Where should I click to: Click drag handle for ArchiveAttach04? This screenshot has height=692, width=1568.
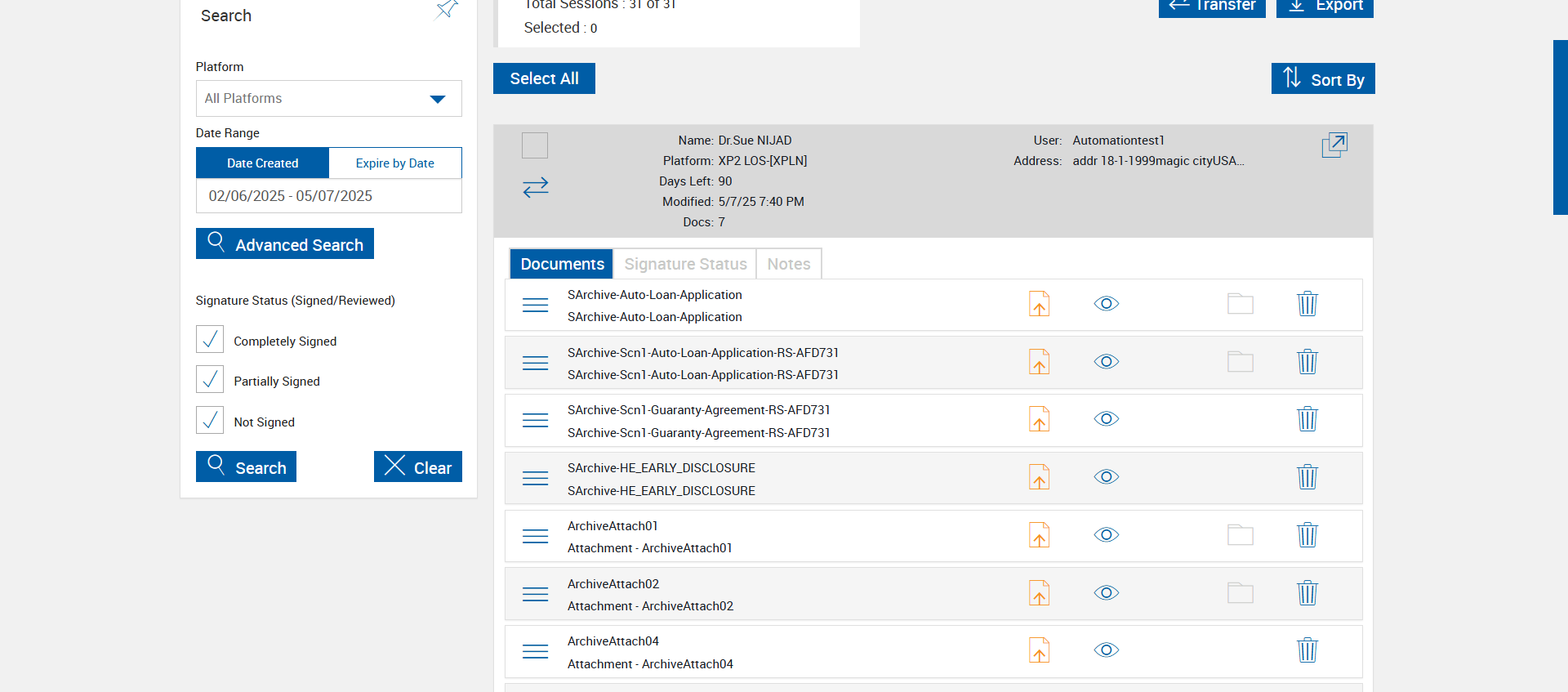[x=536, y=651]
